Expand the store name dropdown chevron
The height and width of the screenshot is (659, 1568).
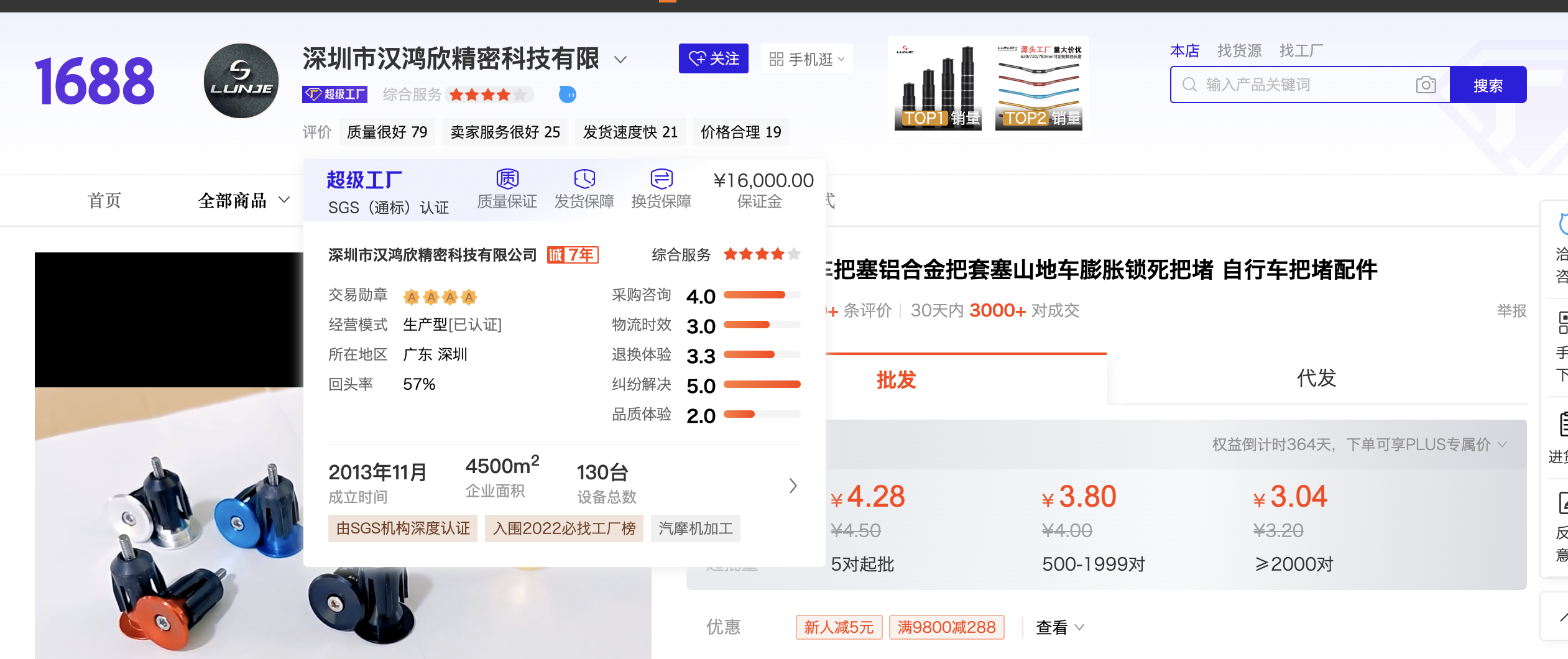point(620,60)
